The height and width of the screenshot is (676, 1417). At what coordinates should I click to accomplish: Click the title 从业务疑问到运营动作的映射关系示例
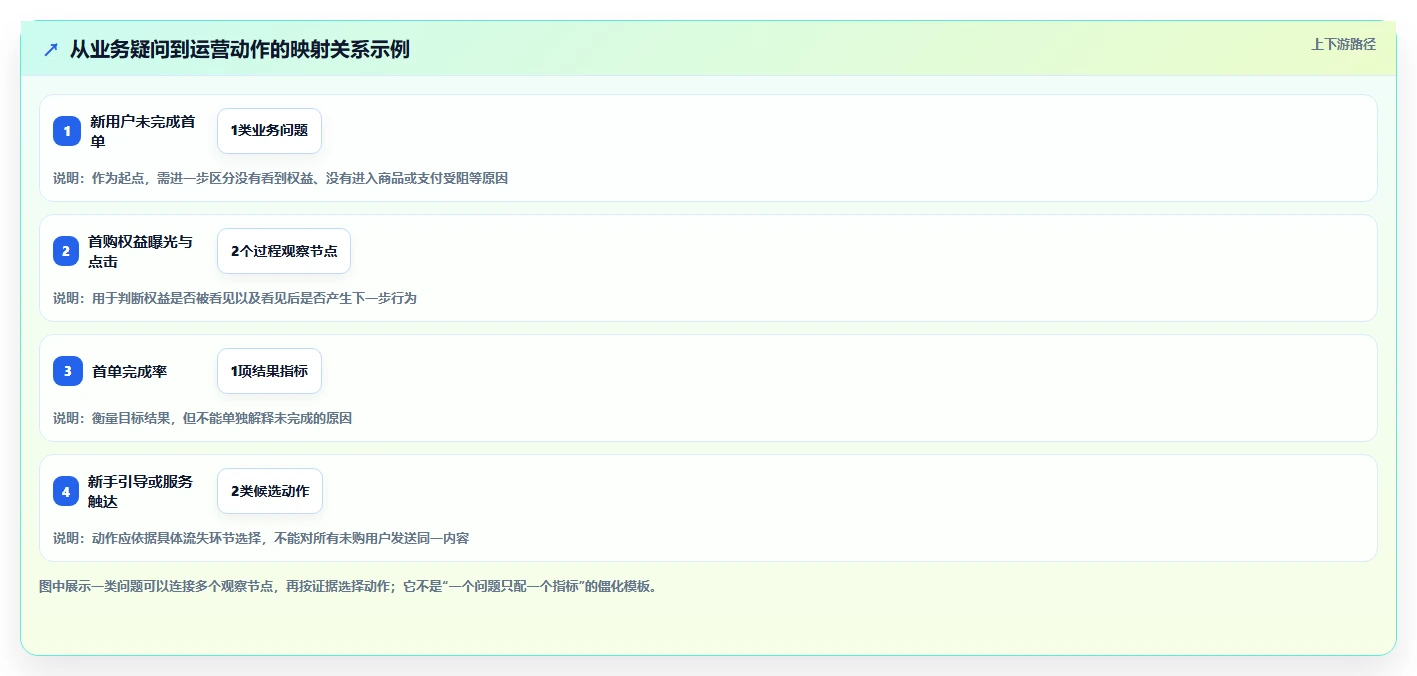point(239,50)
